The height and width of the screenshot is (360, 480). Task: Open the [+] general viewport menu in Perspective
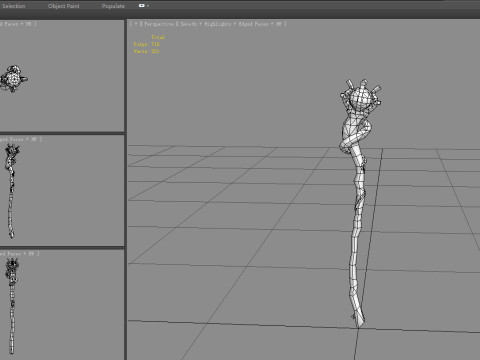pos(136,24)
